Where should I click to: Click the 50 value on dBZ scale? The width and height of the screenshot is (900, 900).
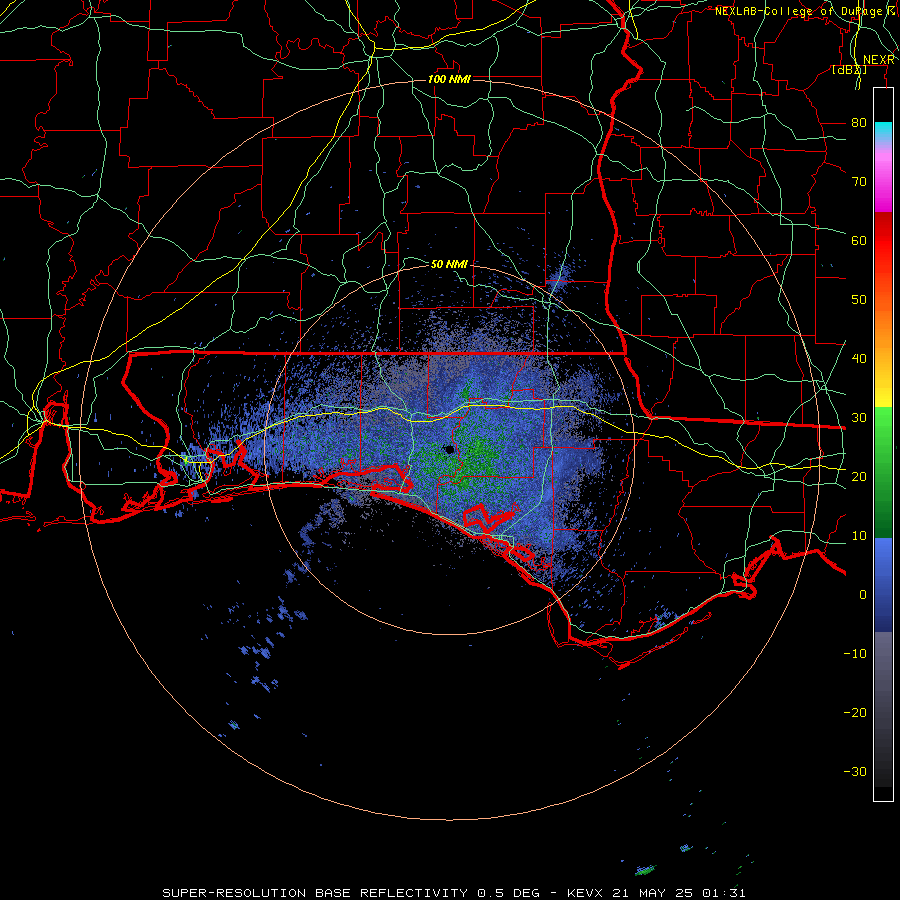click(x=859, y=300)
